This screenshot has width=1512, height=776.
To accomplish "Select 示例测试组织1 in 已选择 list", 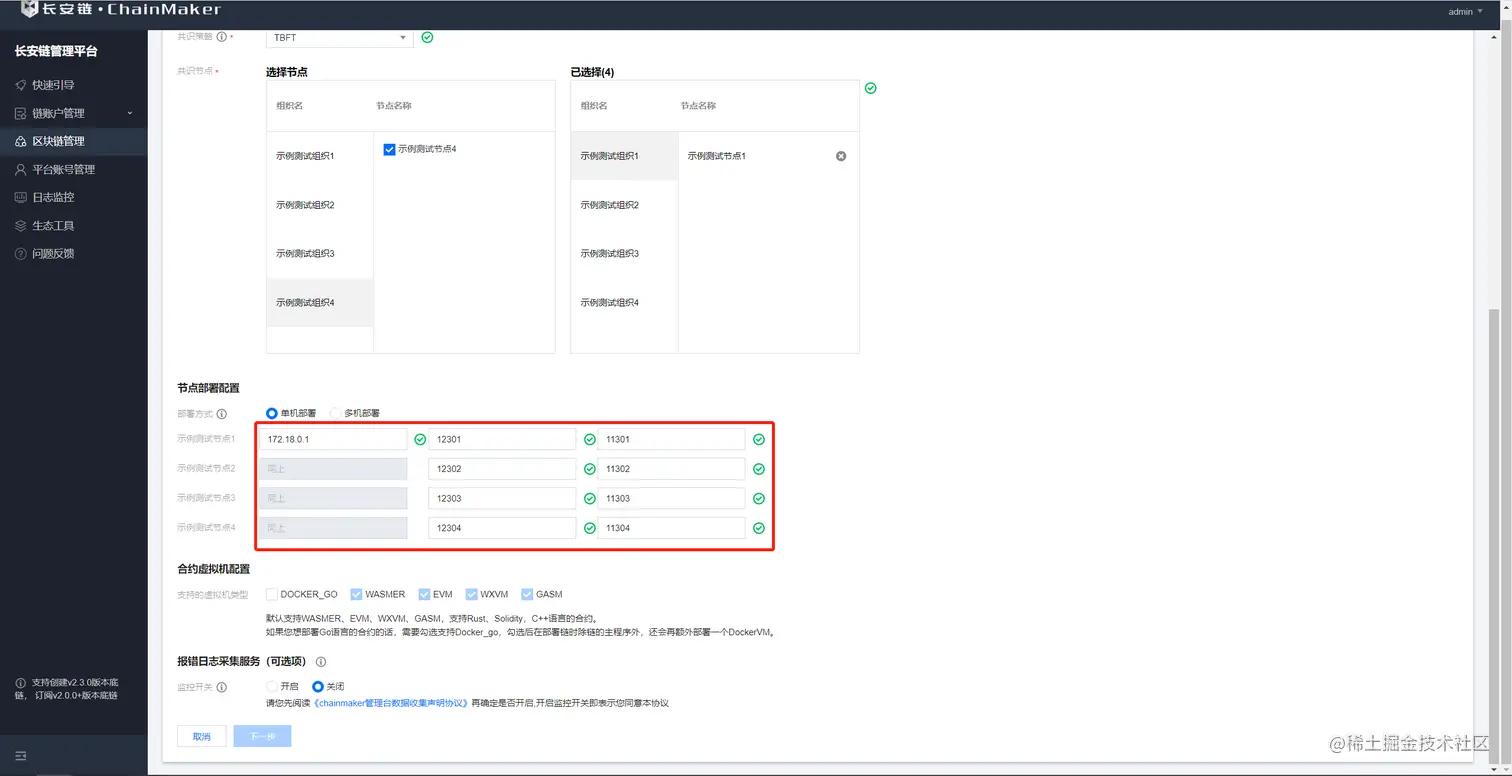I will click(x=624, y=156).
